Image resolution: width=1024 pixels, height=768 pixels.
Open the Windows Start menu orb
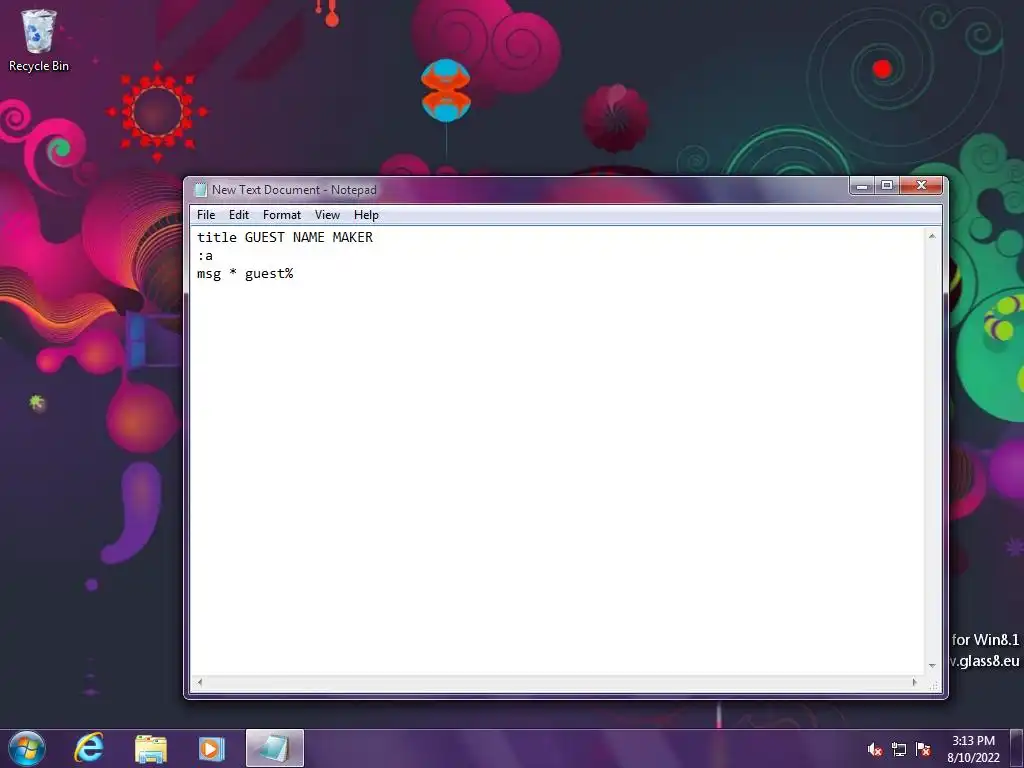pyautogui.click(x=27, y=748)
